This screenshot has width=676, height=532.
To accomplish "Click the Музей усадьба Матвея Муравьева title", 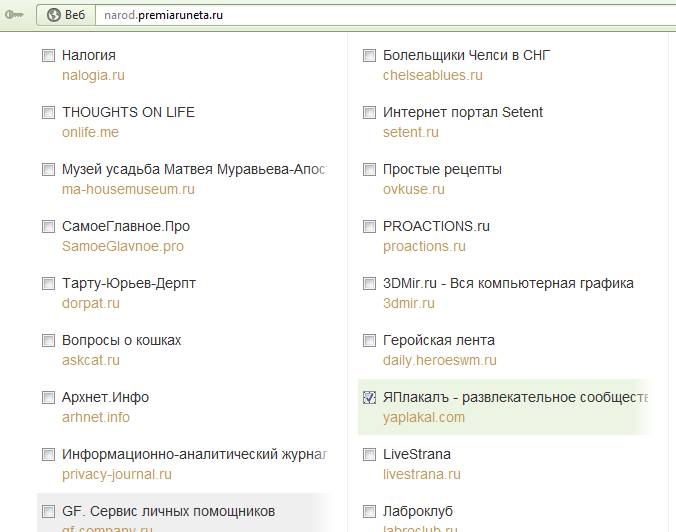I will (194, 169).
